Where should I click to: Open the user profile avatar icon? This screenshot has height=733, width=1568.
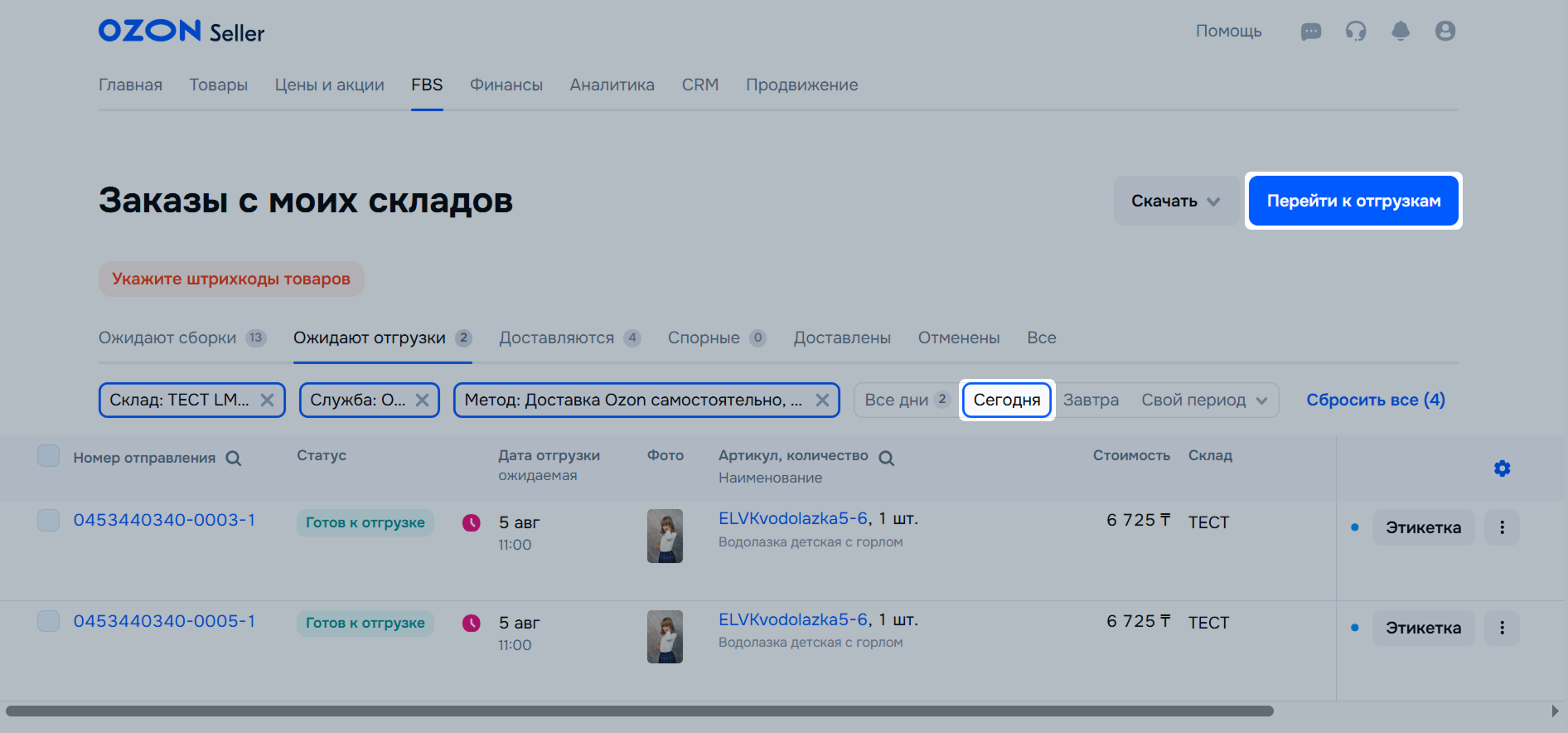click(1445, 32)
